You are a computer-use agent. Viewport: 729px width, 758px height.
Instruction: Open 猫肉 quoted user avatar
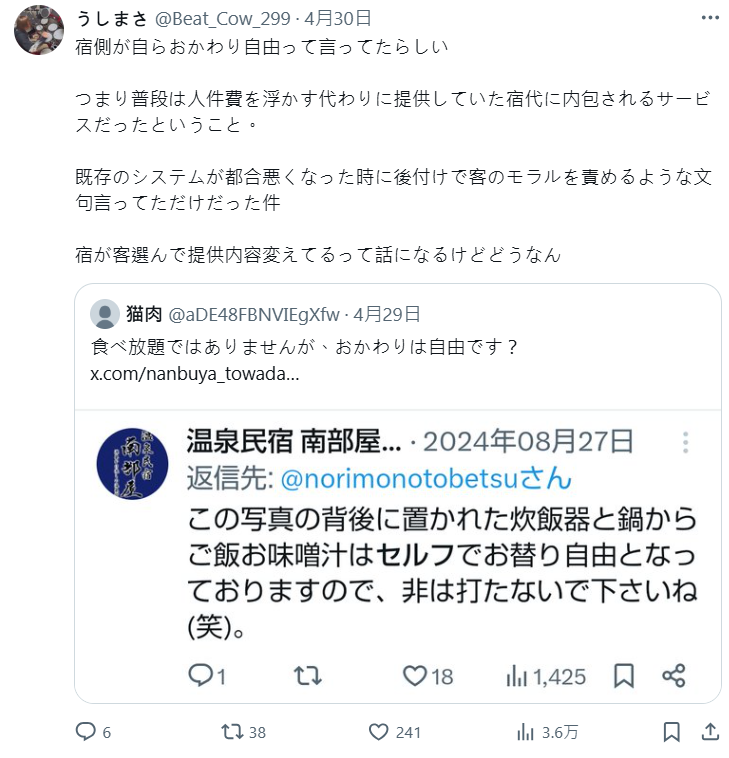105,314
